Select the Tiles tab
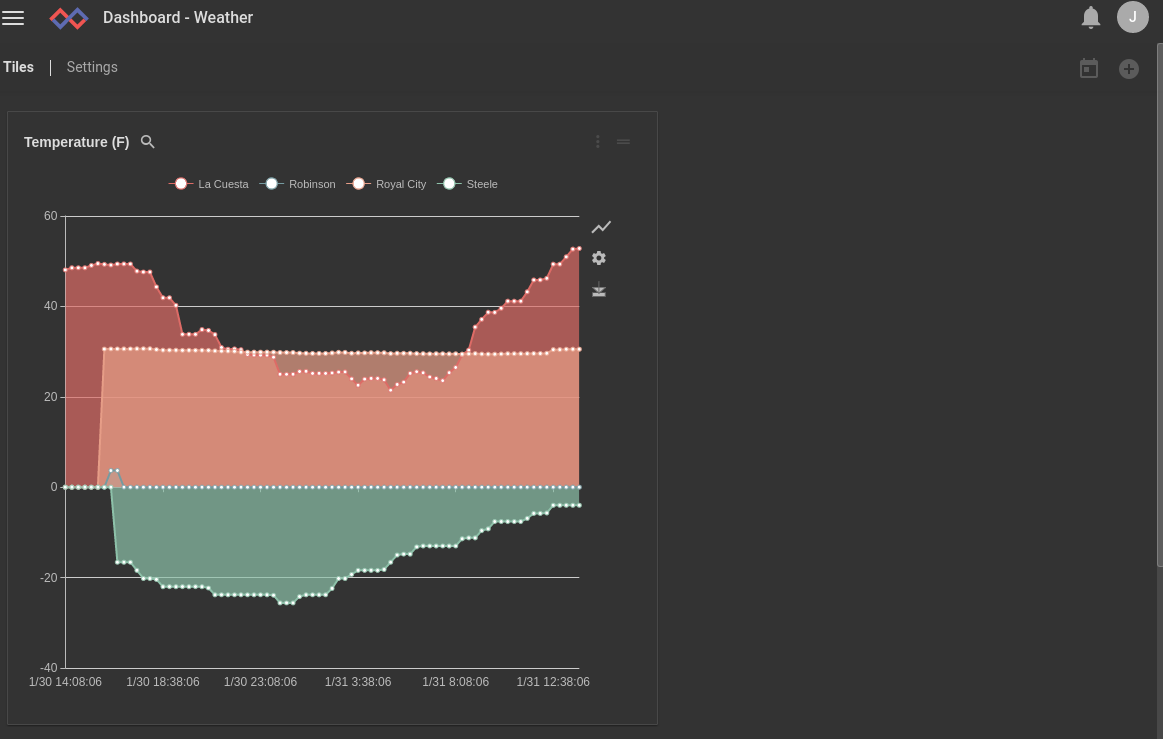This screenshot has width=1163, height=739. pos(19,67)
